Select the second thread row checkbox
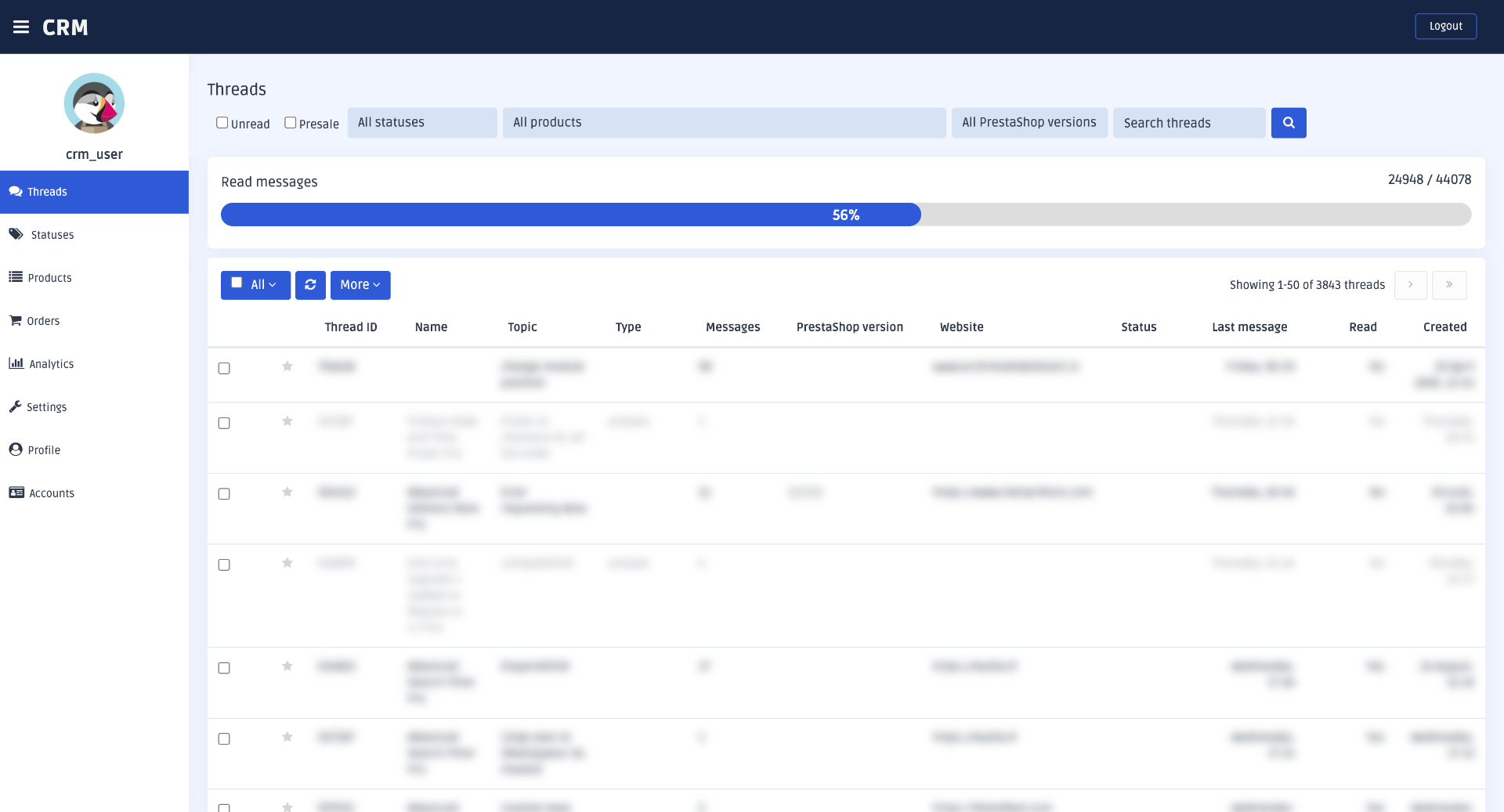This screenshot has height=812, width=1504. (x=224, y=423)
